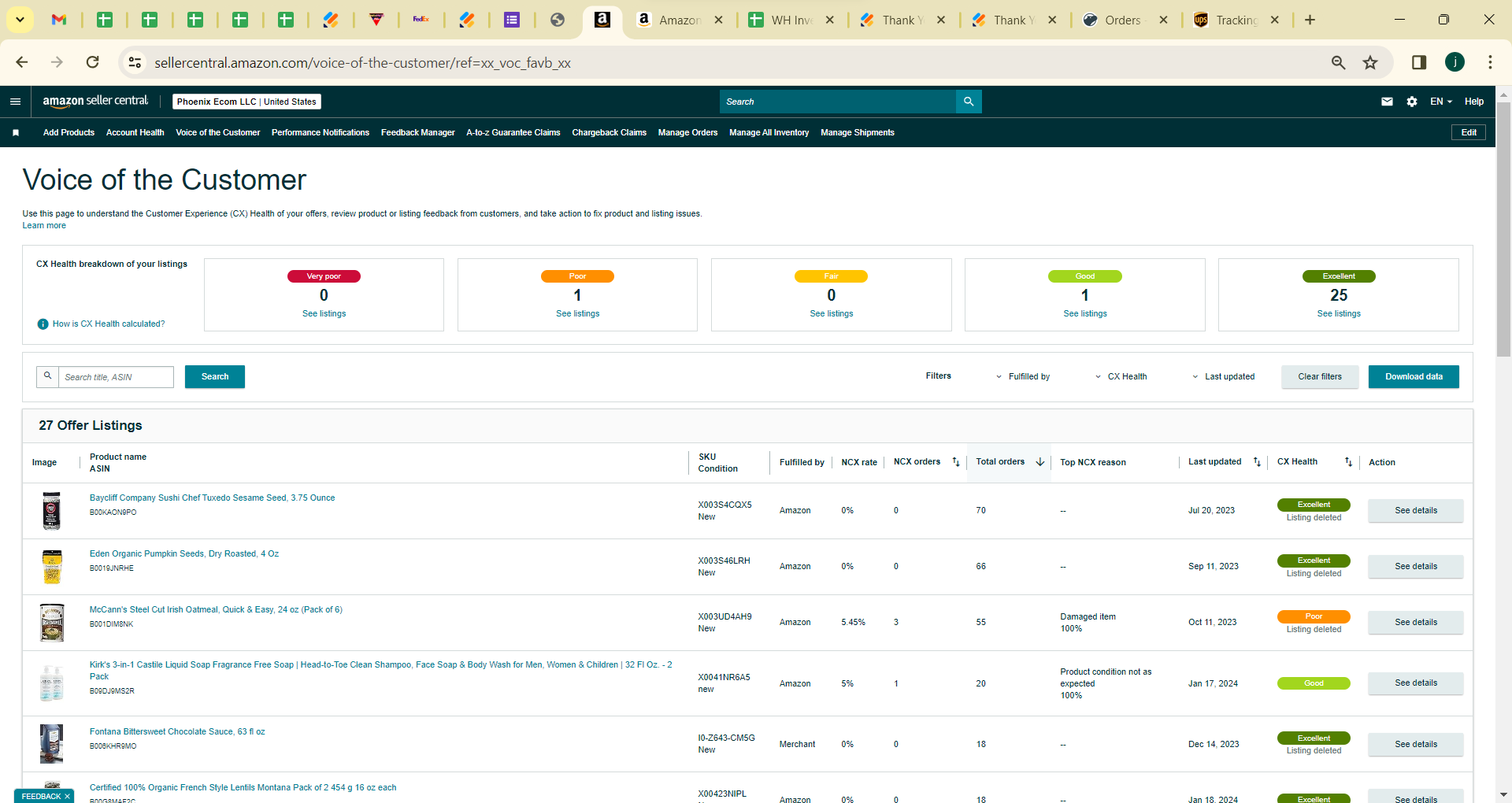Open the tab search chevron
This screenshot has width=1512, height=803.
[20, 20]
